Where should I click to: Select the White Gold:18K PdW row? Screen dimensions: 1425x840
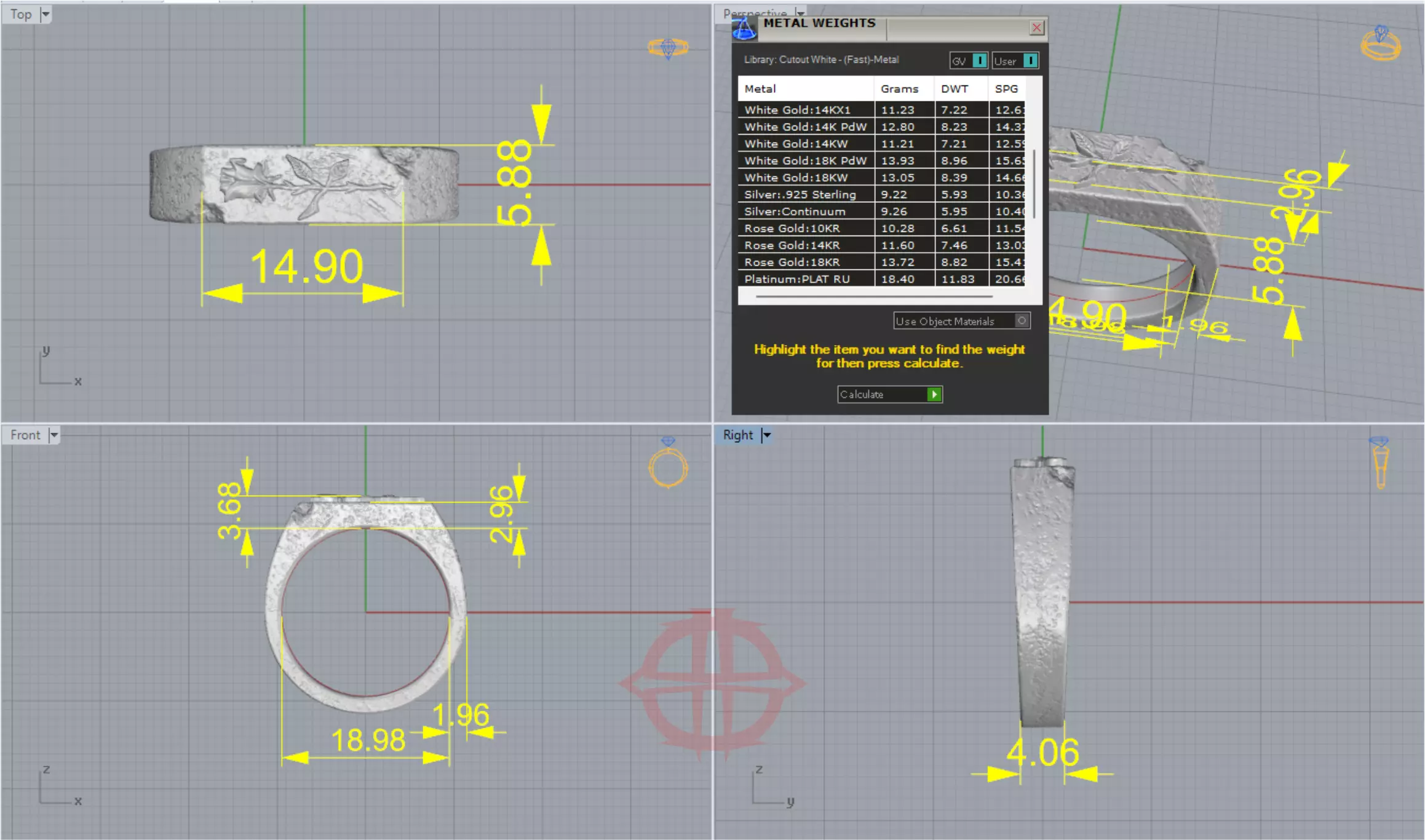click(881, 160)
